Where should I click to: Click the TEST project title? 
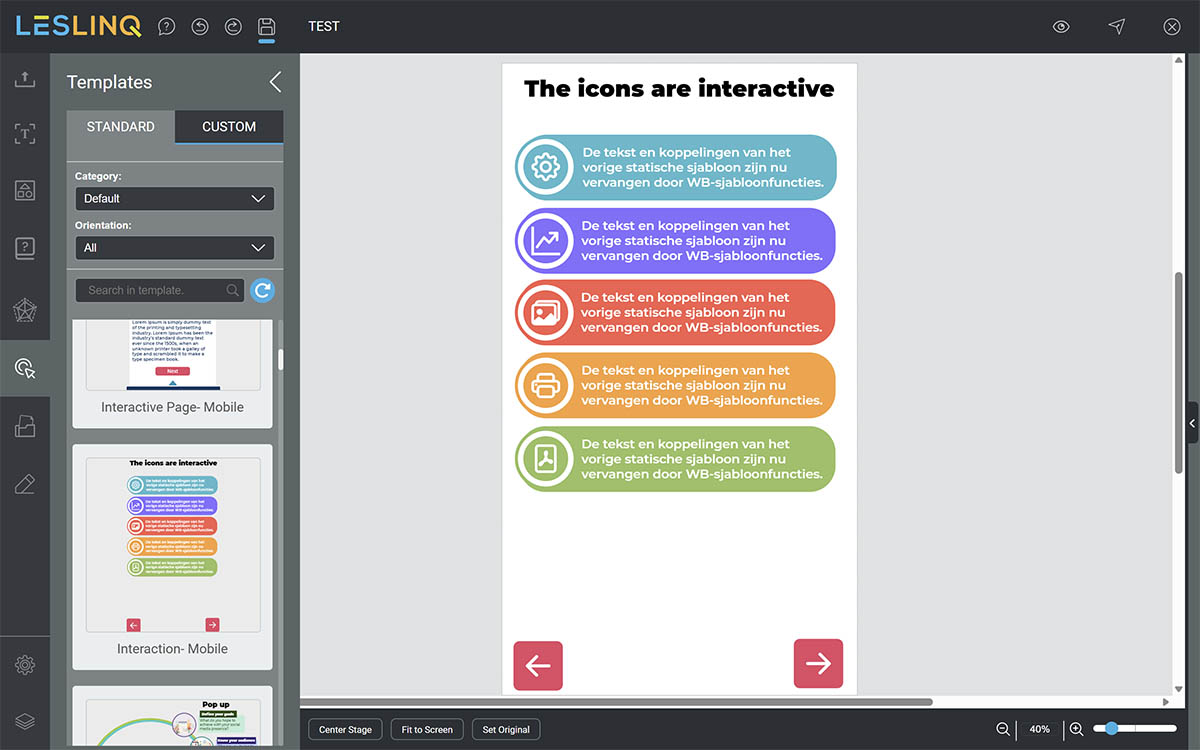pos(324,27)
